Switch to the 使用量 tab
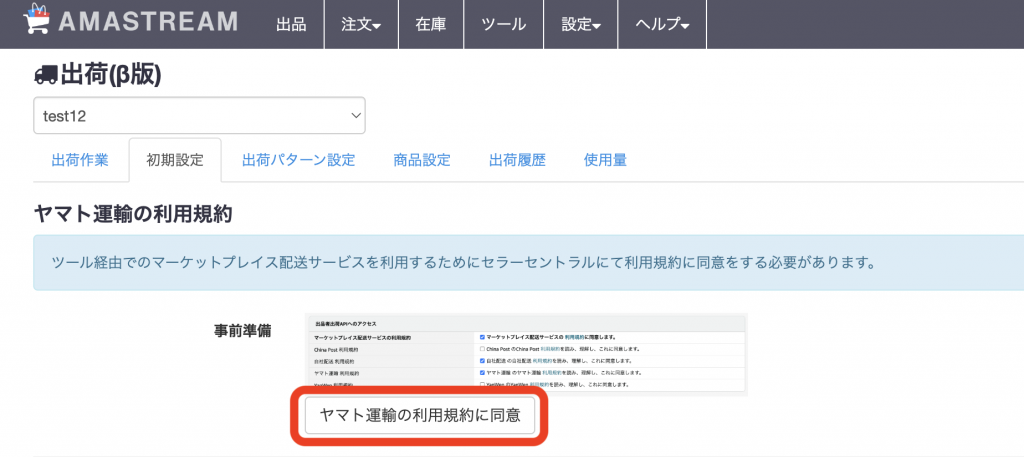Image resolution: width=1024 pixels, height=457 pixels. coord(605,160)
